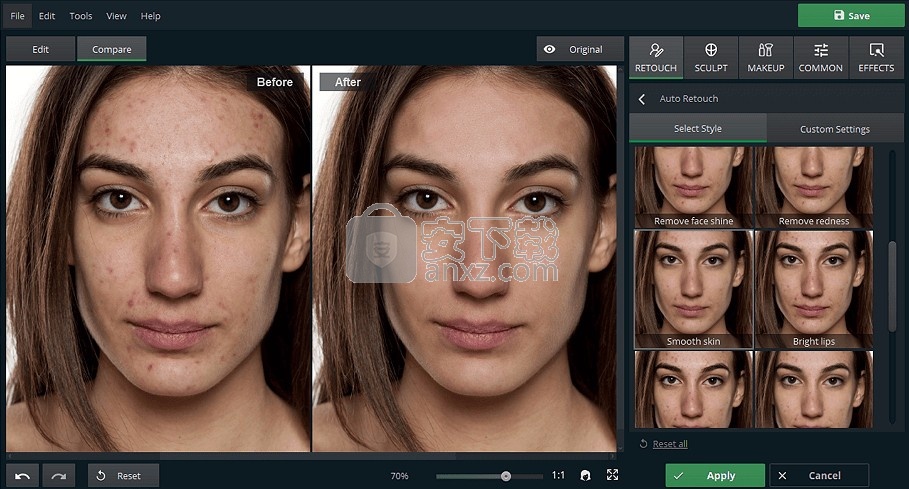Click the Reset button
The height and width of the screenshot is (489, 909).
point(123,476)
